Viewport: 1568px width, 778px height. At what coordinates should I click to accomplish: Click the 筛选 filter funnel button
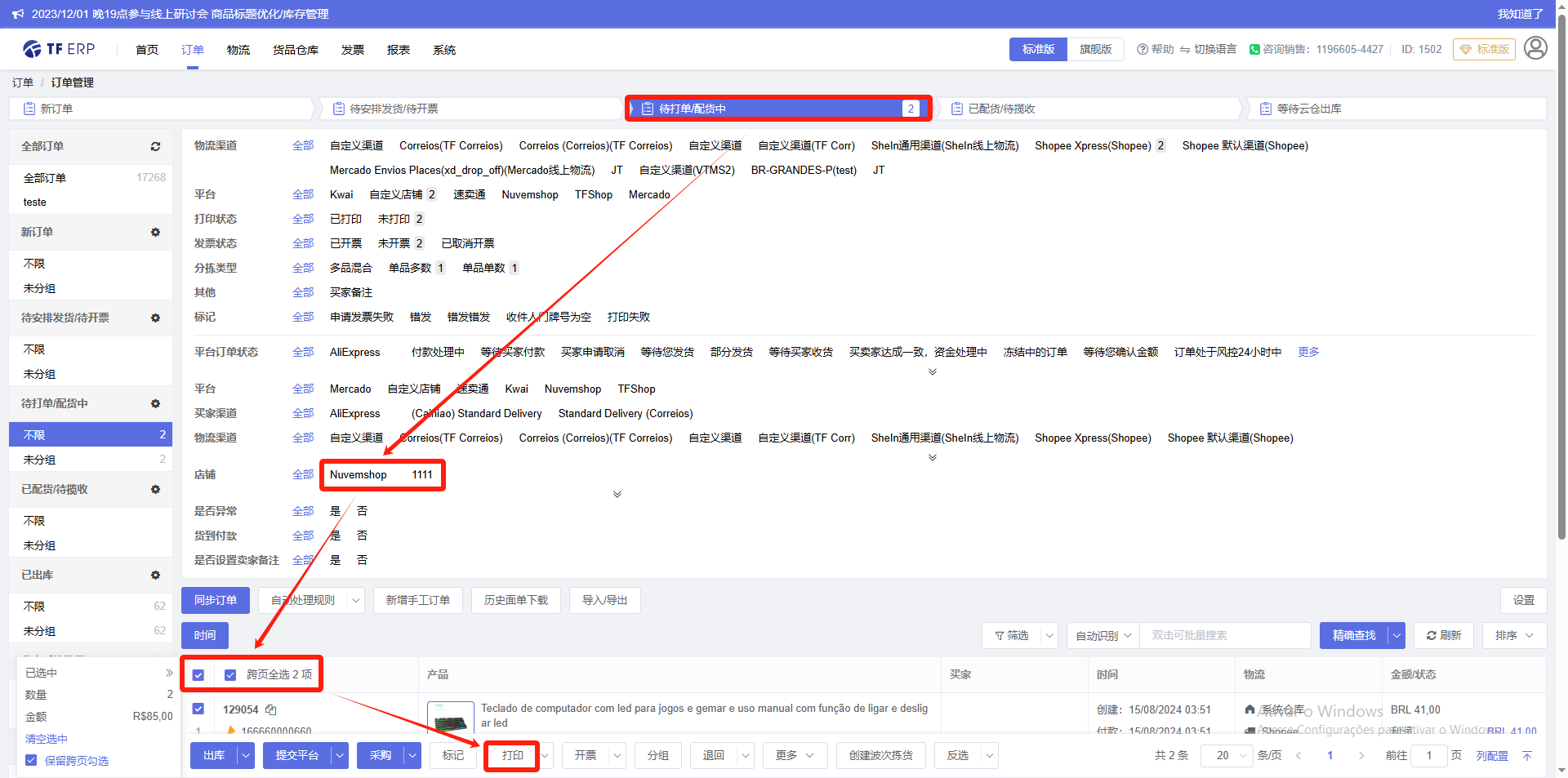pyautogui.click(x=1011, y=635)
